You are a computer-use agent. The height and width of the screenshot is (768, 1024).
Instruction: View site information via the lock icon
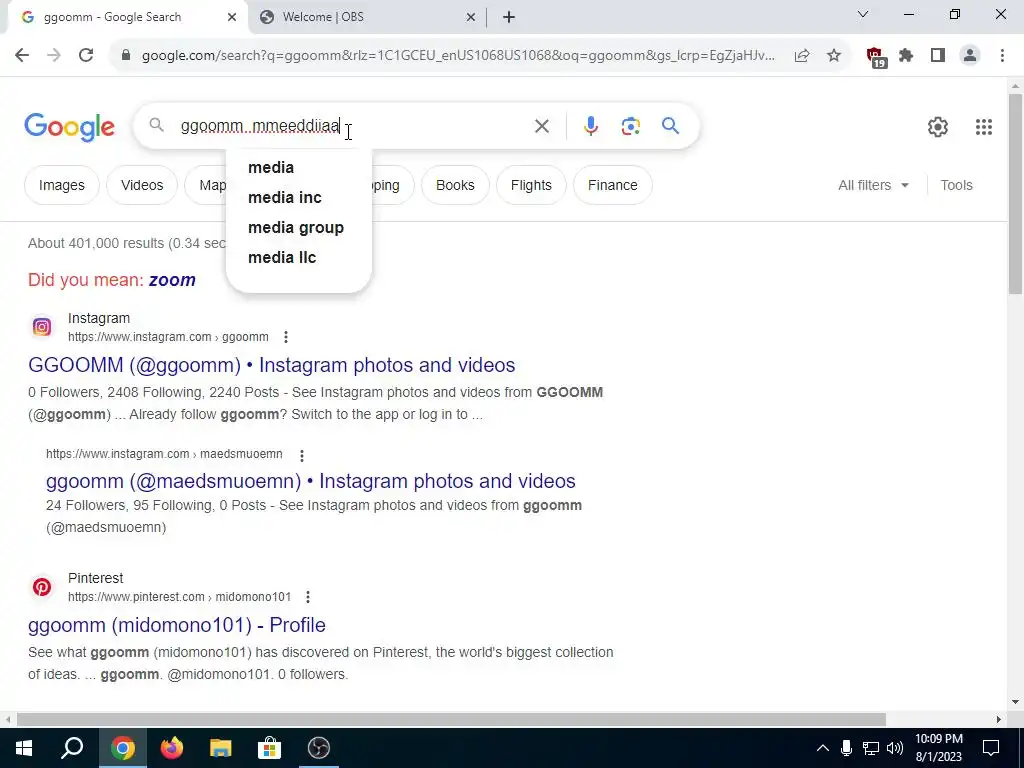tap(127, 56)
